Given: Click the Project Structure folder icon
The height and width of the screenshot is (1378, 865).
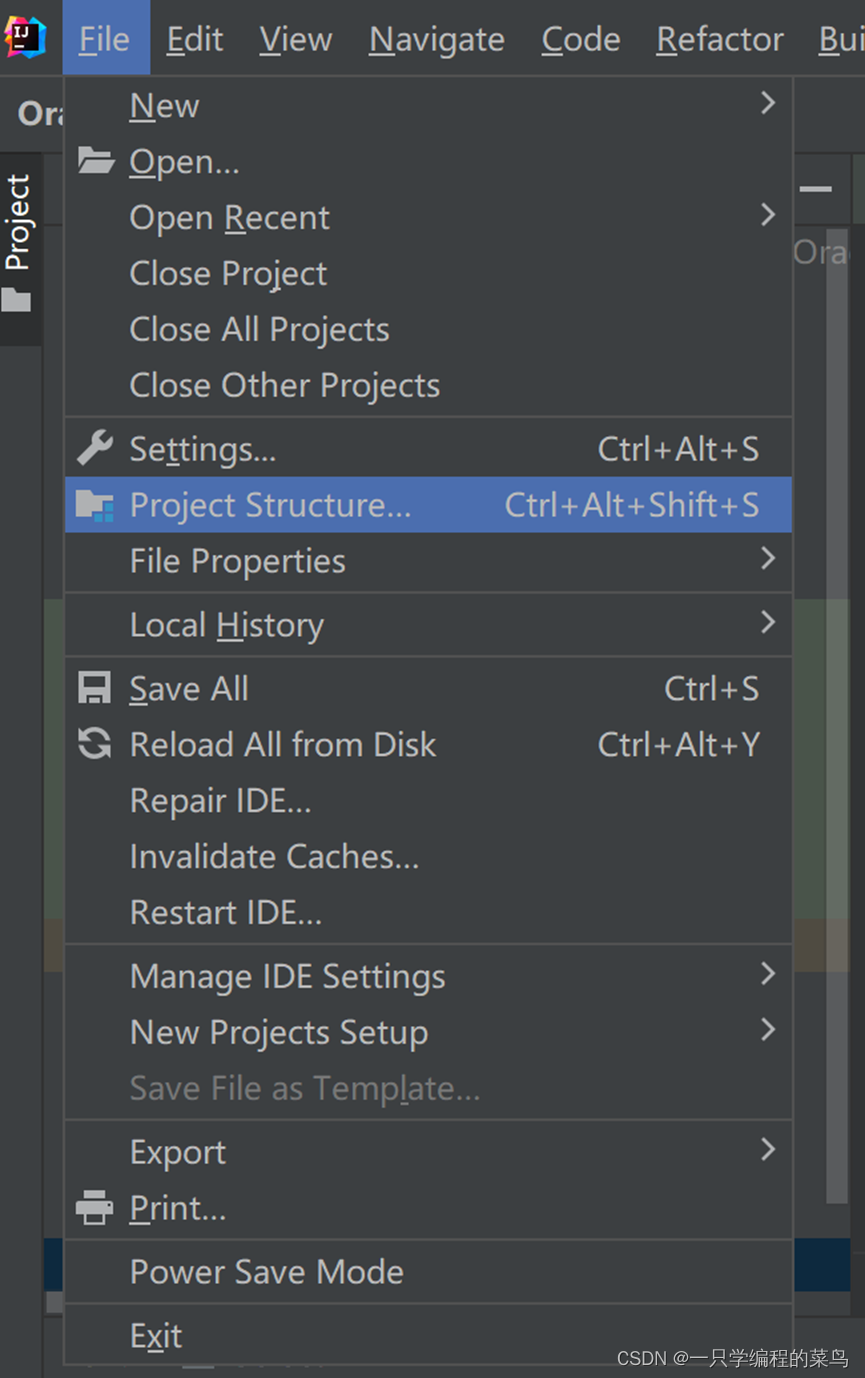Looking at the screenshot, I should coord(95,505).
